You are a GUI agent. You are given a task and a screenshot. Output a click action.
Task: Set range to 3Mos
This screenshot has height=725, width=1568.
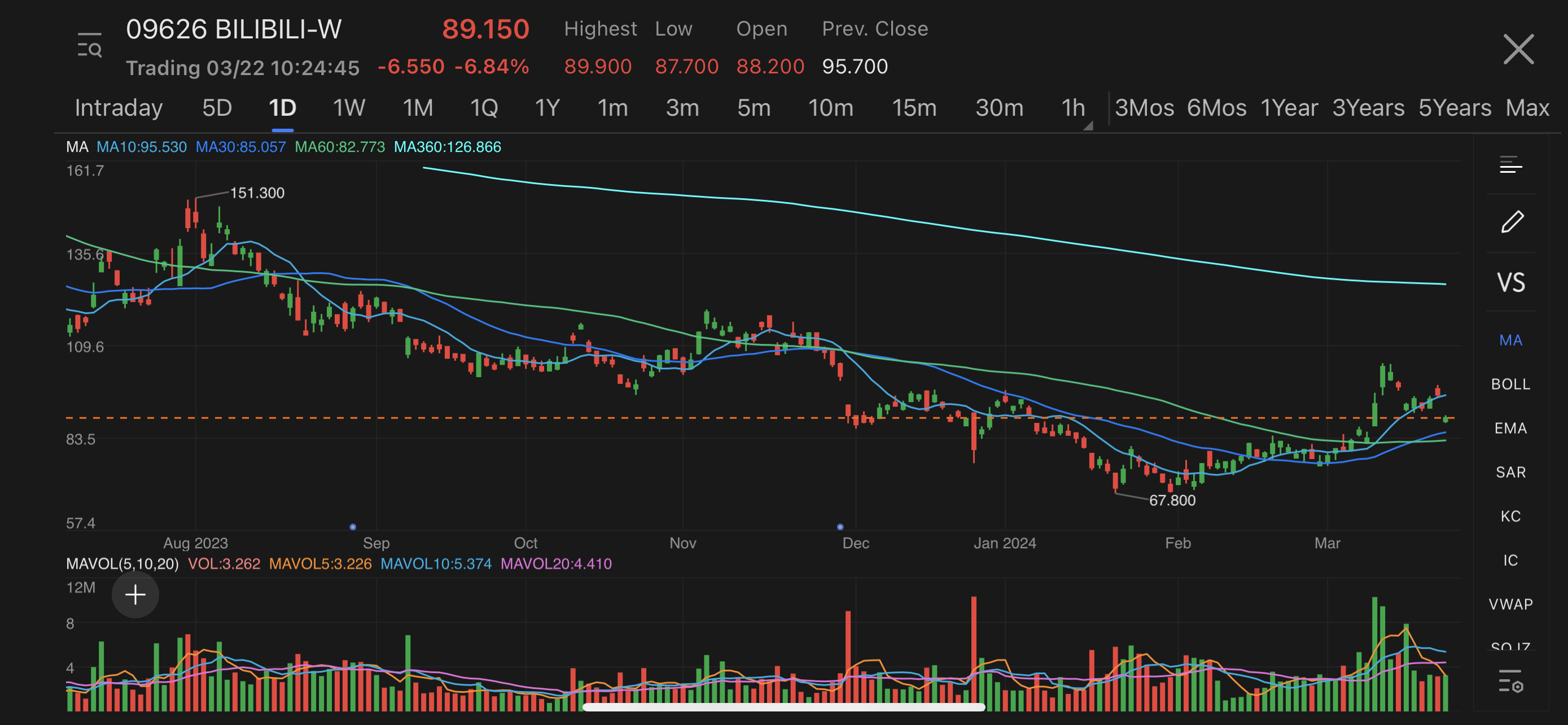(x=1144, y=108)
